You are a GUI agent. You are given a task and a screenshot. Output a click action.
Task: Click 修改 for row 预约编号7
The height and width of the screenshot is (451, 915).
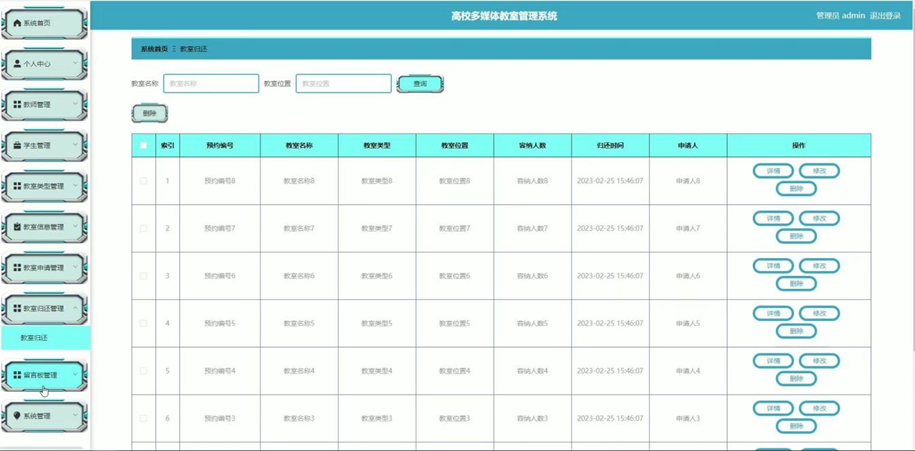point(819,218)
